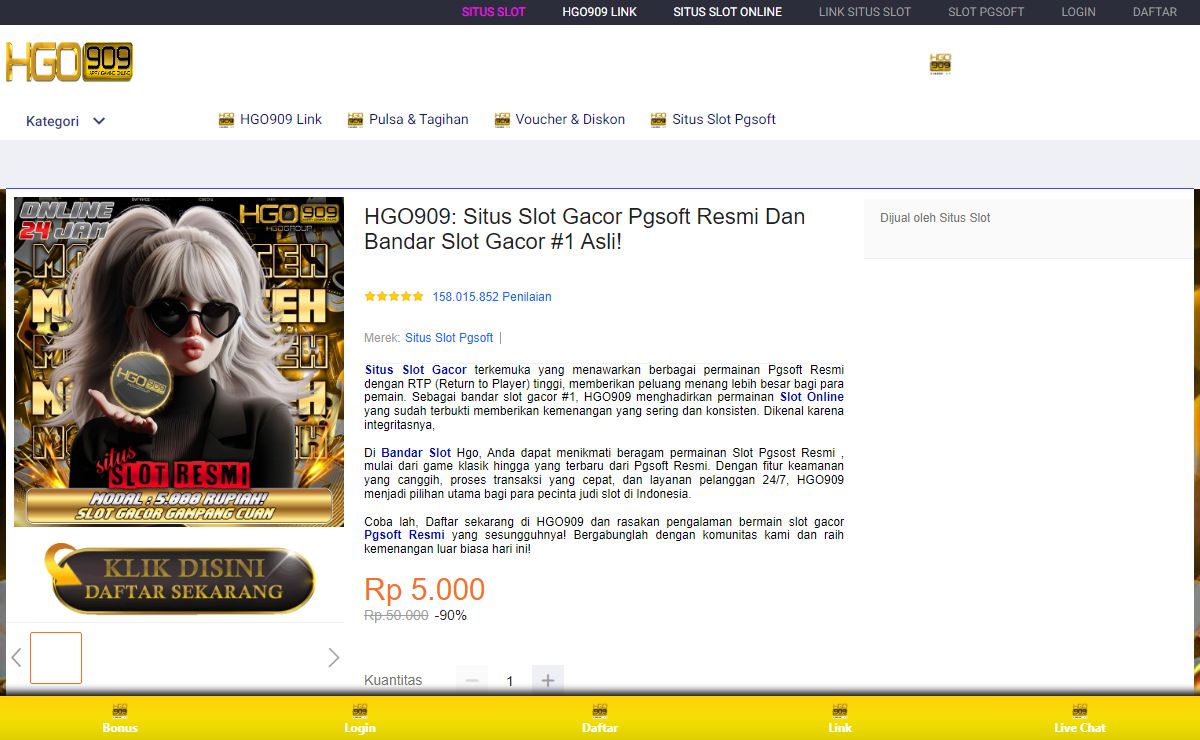Open the HGO909 Link category link

click(x=281, y=119)
